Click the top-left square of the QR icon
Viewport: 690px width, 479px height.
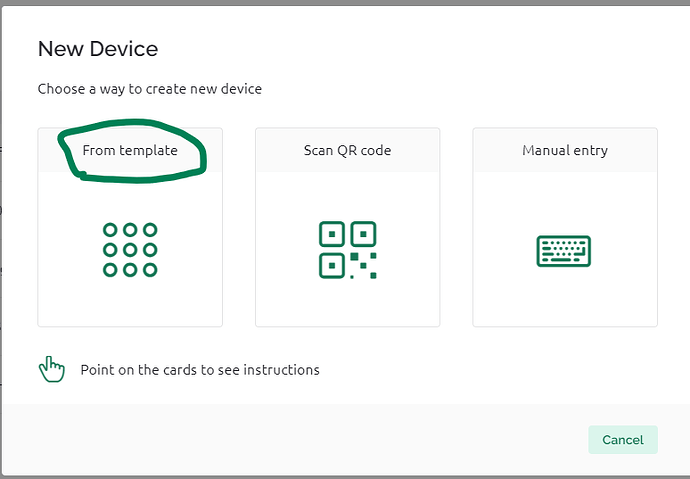pyautogui.click(x=332, y=234)
